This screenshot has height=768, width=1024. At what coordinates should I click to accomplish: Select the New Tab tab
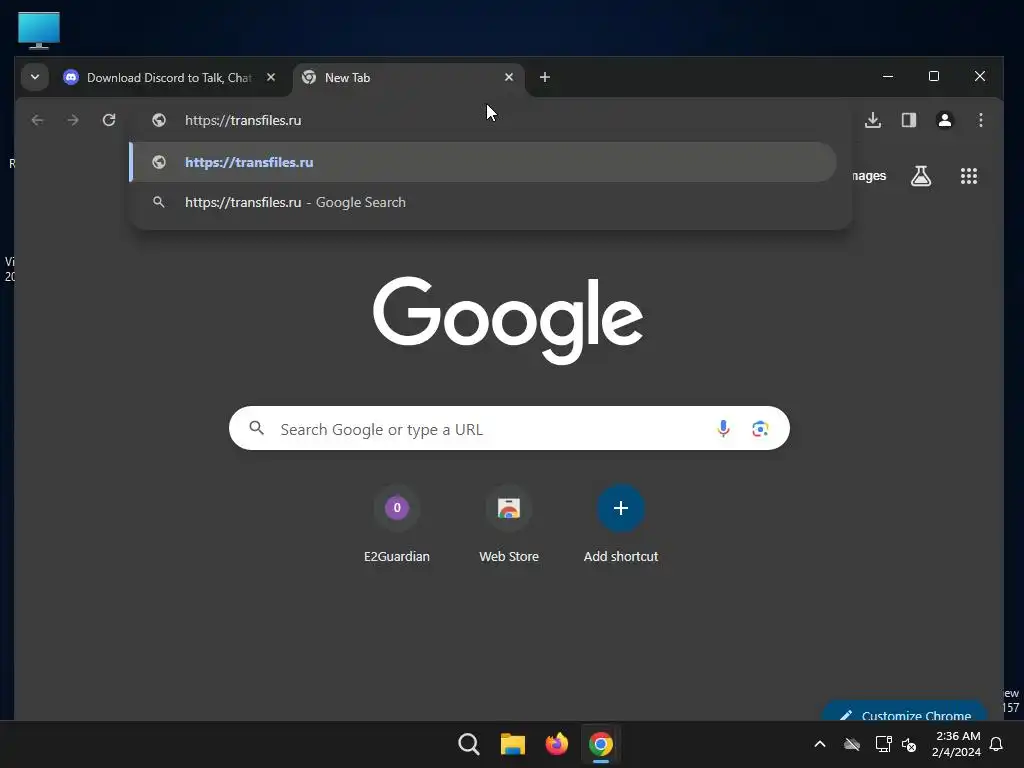(x=409, y=78)
